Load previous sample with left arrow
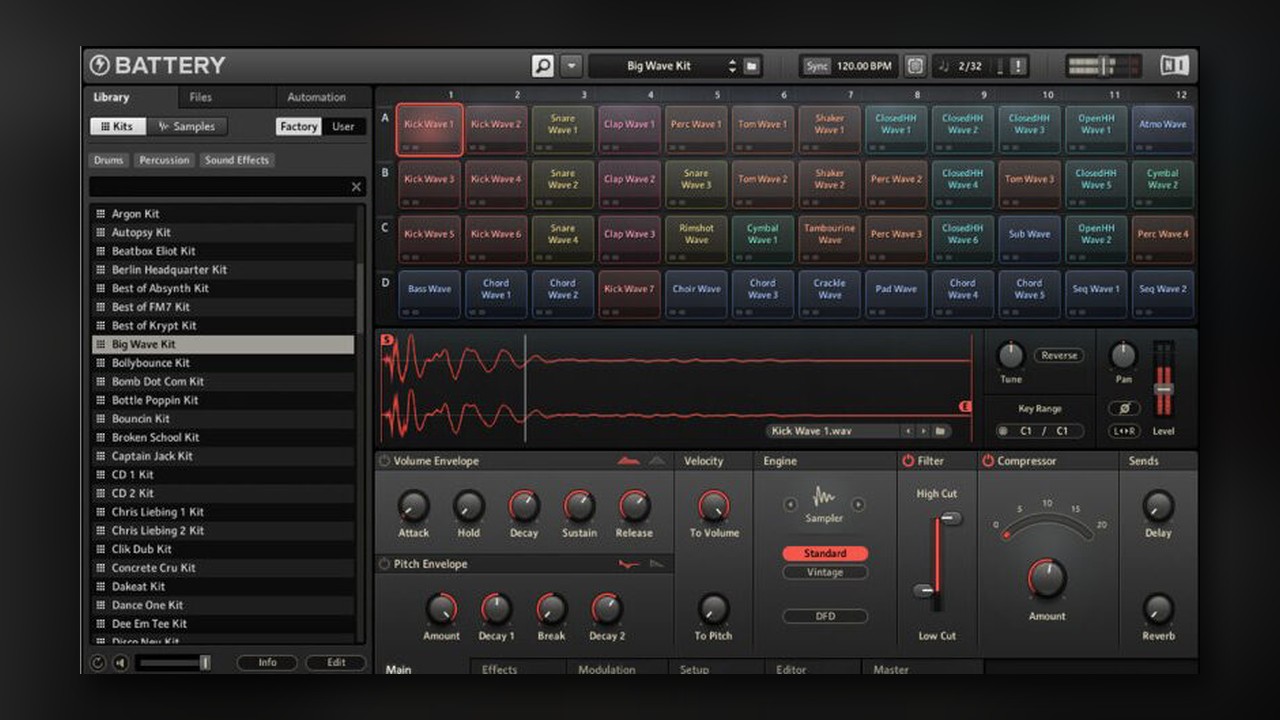This screenshot has height=720, width=1280. [908, 431]
